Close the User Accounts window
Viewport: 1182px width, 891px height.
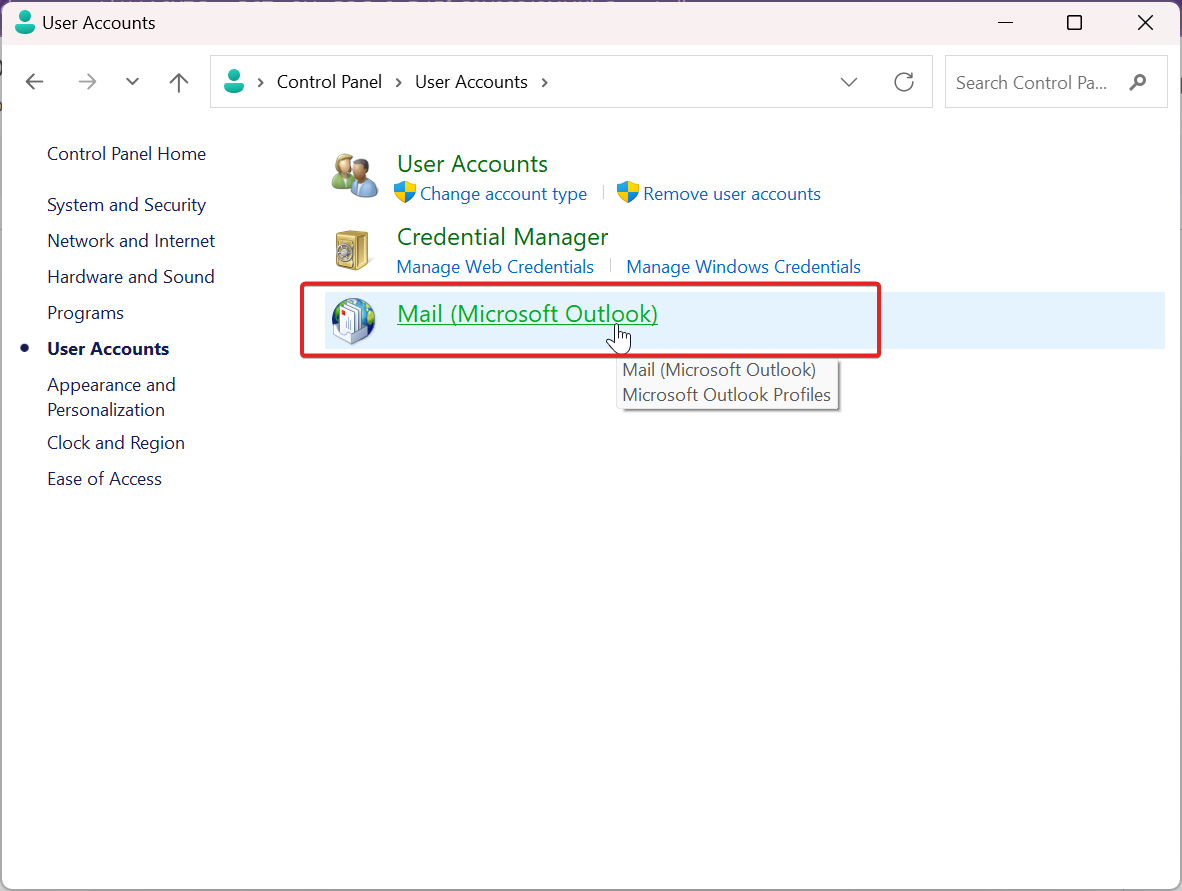[1145, 23]
